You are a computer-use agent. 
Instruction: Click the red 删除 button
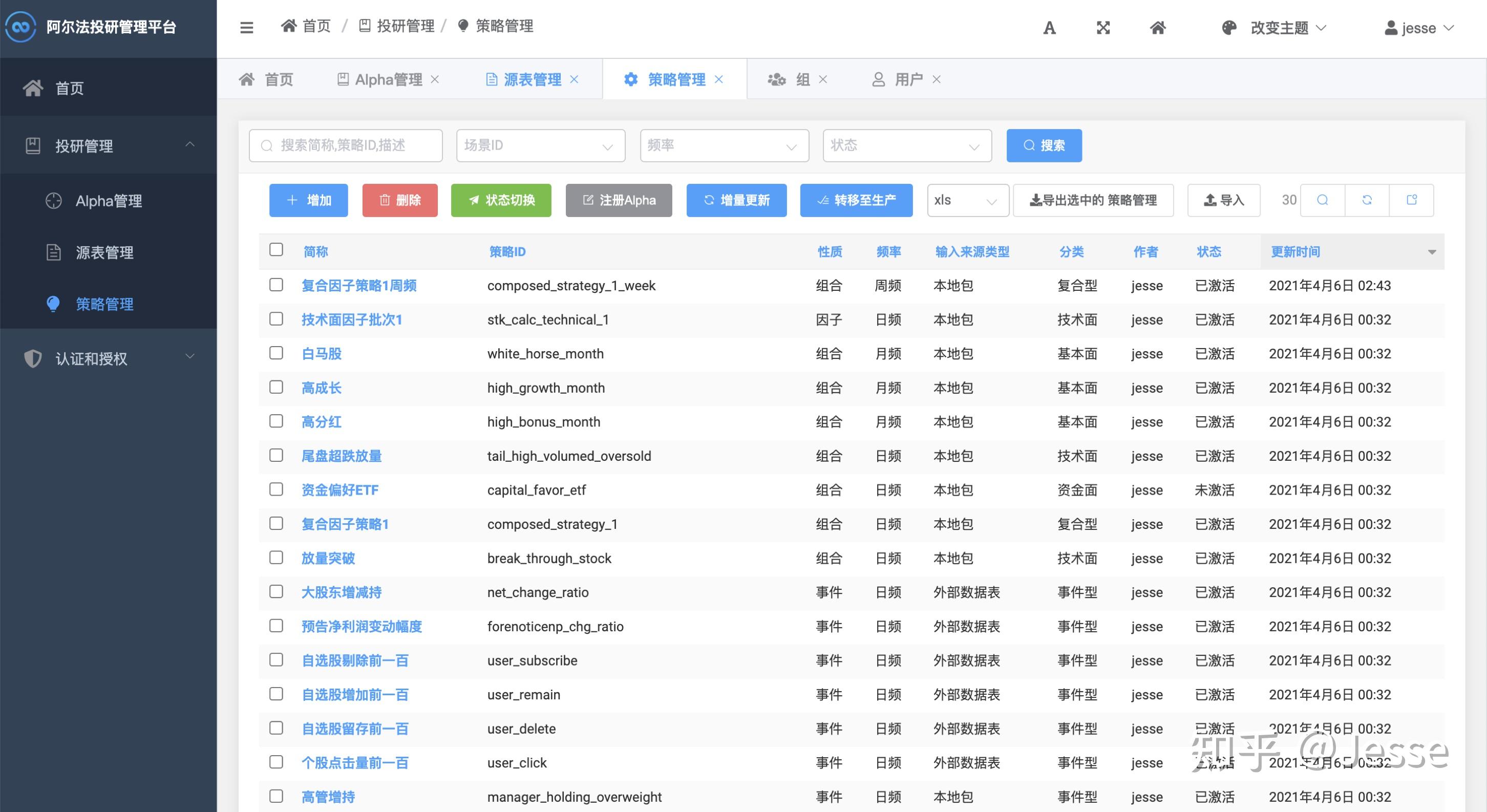point(400,200)
